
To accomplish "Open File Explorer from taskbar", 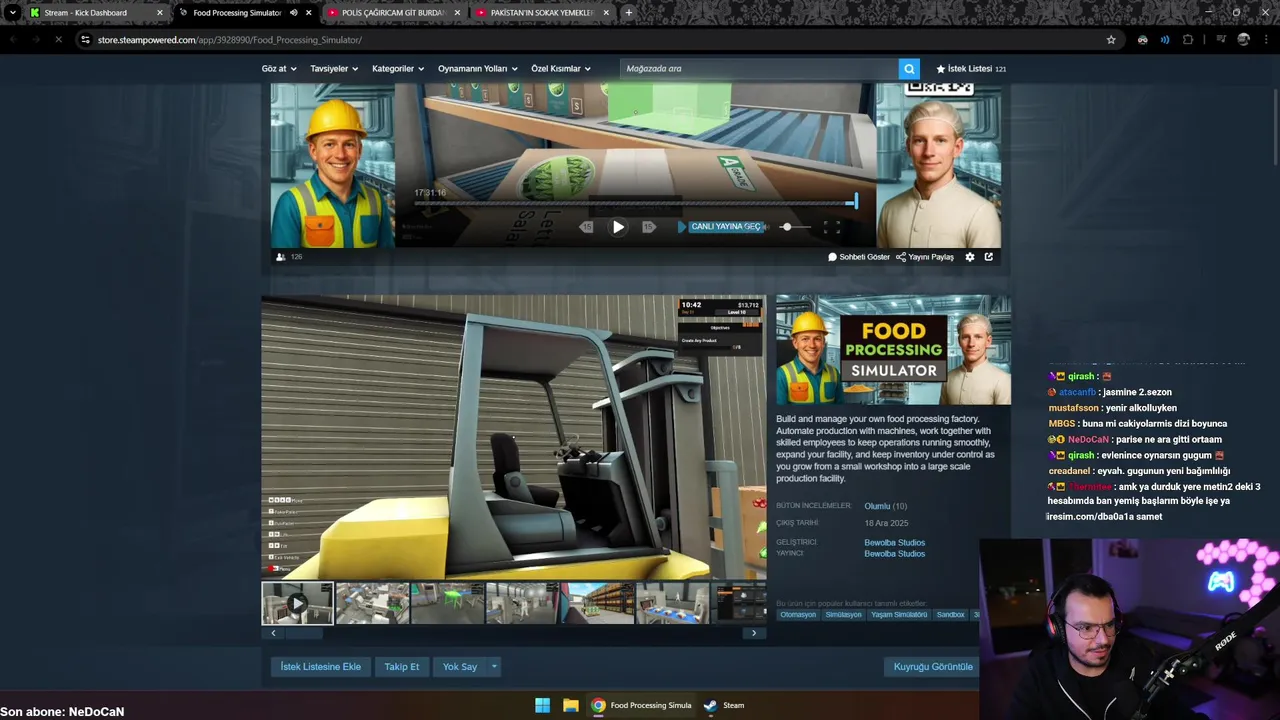I will click(570, 705).
